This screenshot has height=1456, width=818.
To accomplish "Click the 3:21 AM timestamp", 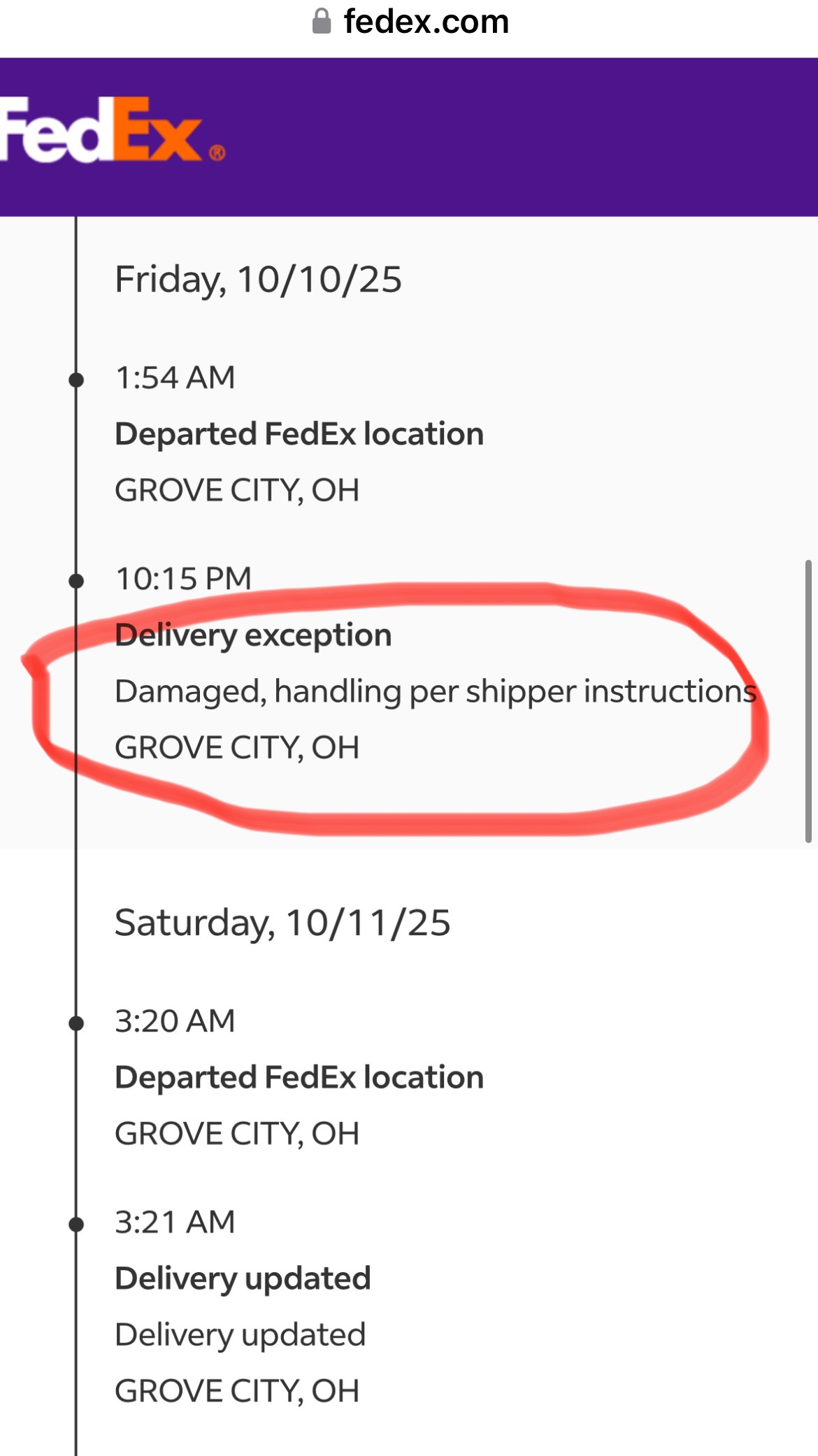I will point(175,1222).
